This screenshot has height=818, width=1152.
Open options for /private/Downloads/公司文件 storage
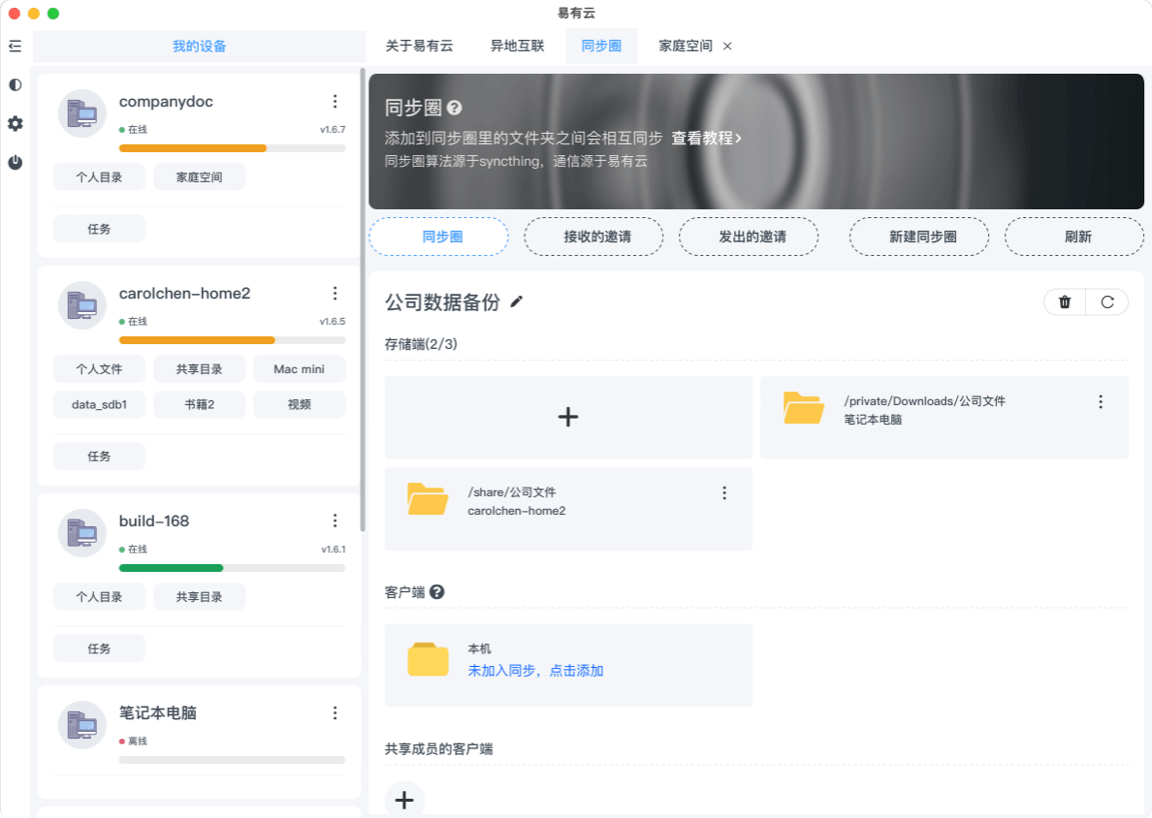(x=1100, y=401)
